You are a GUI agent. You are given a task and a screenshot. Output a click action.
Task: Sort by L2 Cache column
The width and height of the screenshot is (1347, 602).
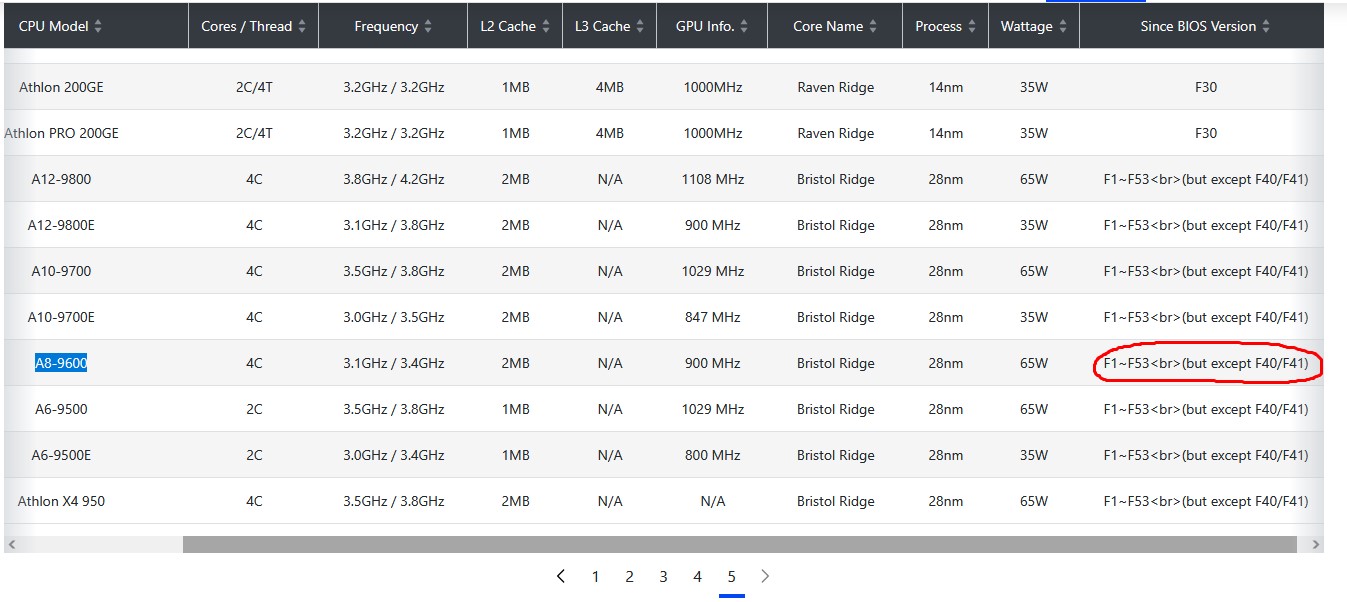[x=546, y=27]
